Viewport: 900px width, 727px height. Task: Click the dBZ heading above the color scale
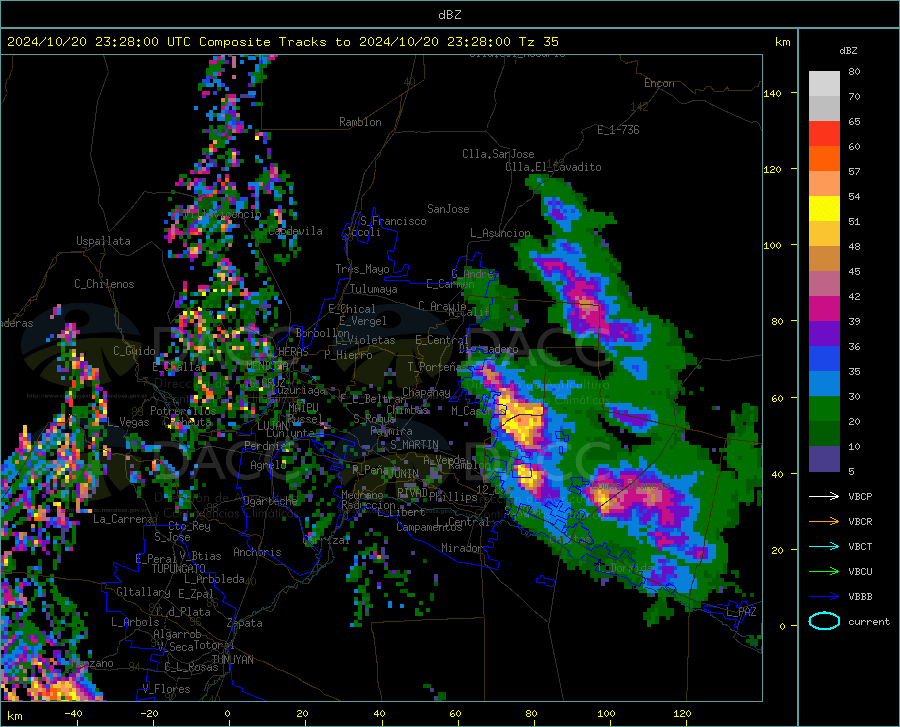tap(848, 50)
